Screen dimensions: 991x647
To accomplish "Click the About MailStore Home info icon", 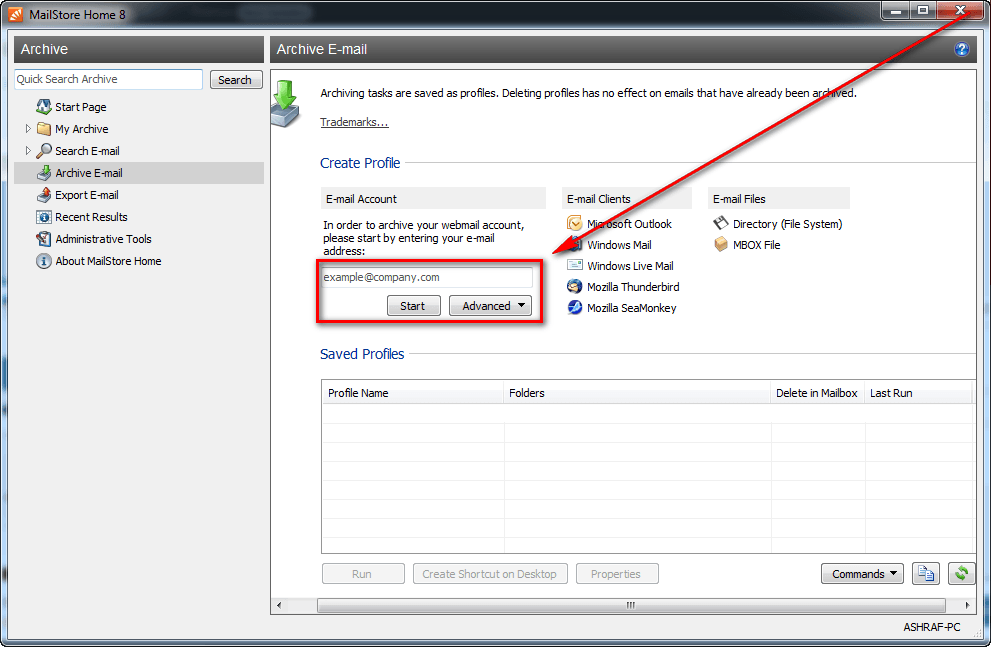I will 44,261.
